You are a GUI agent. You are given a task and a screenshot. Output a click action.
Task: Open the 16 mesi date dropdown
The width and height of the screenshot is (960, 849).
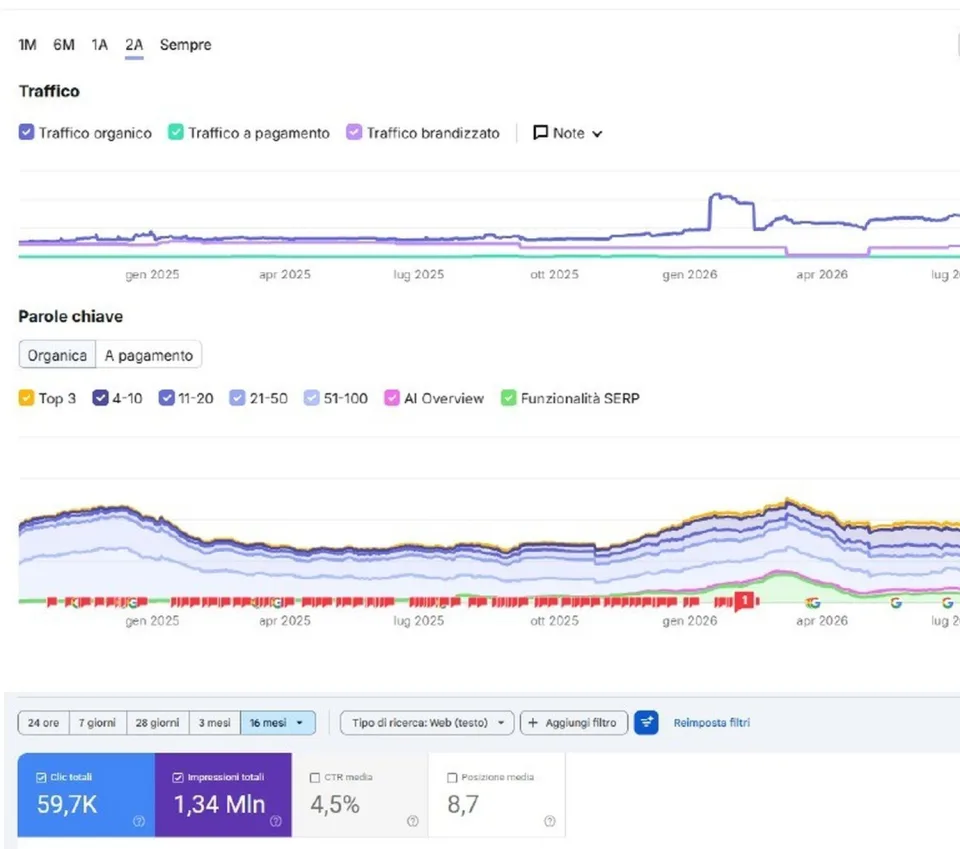[x=277, y=723]
